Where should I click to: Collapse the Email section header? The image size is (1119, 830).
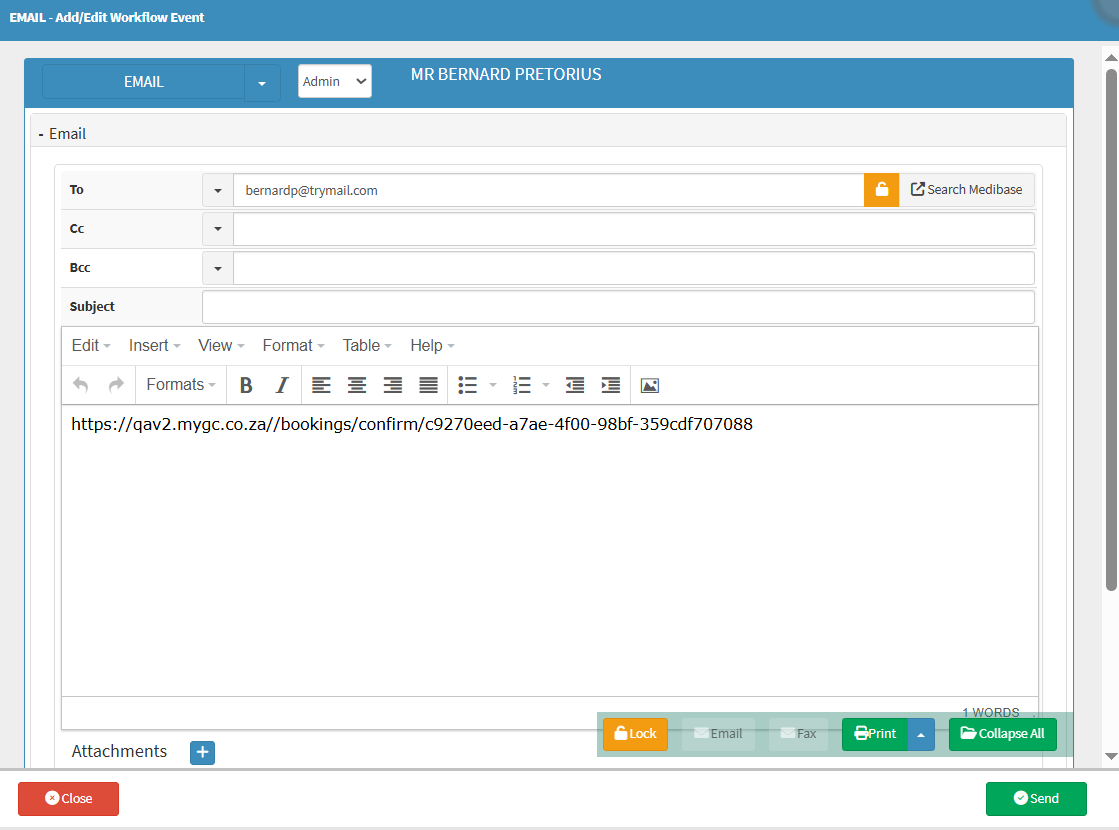pos(62,134)
